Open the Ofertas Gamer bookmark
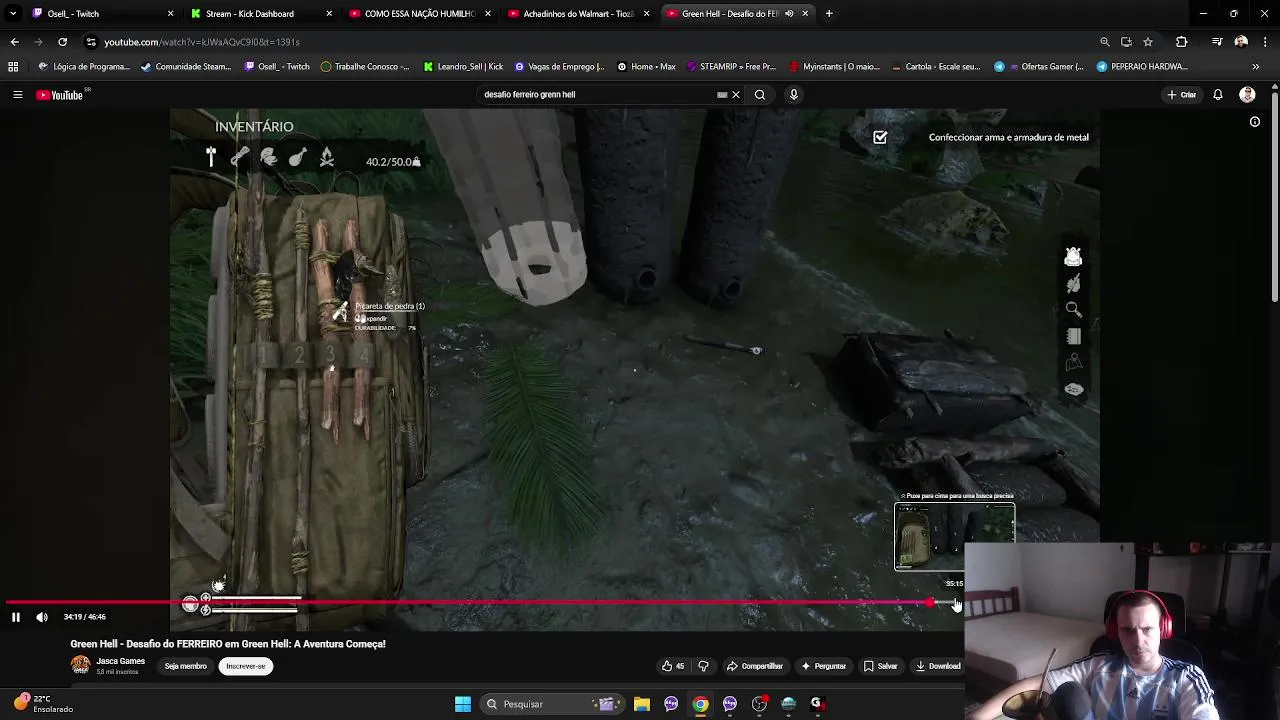 point(1039,67)
